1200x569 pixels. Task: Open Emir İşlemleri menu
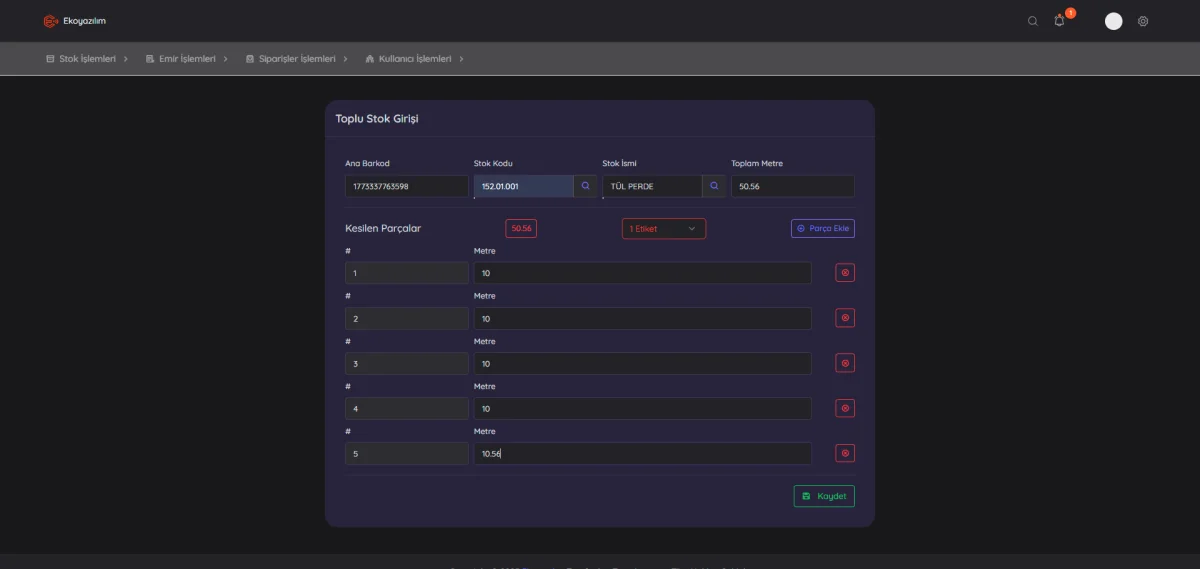tap(187, 59)
